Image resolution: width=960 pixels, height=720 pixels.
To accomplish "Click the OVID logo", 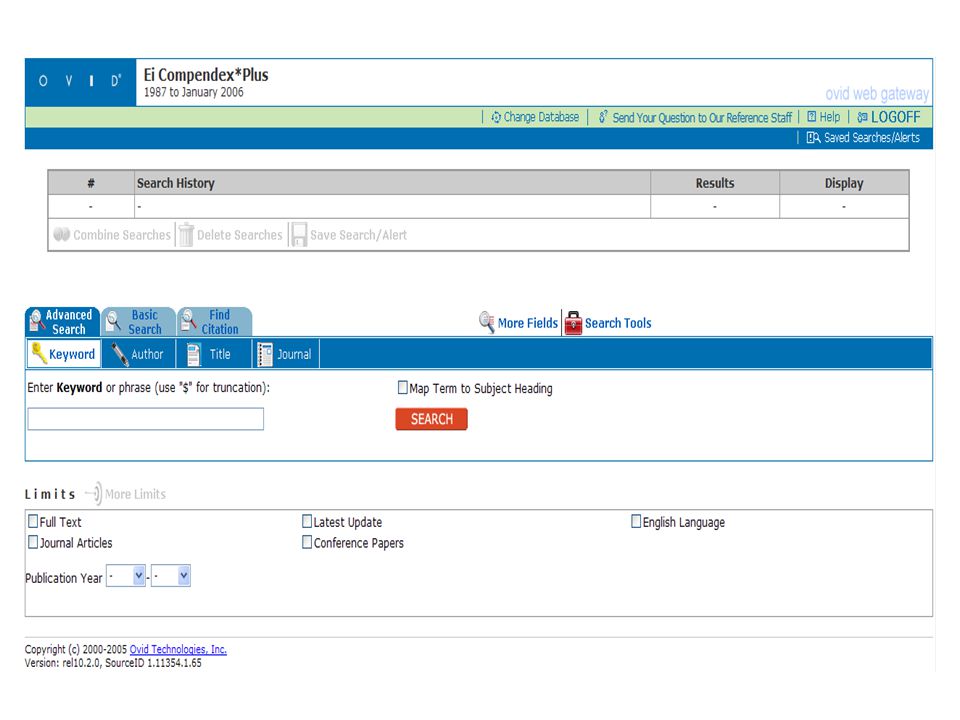I will tap(80, 82).
